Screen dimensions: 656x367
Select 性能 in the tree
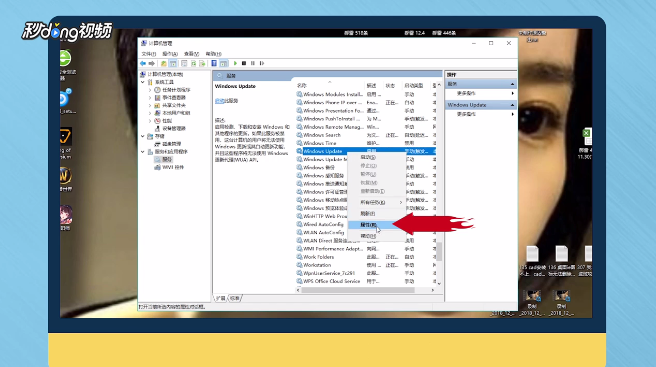pos(167,121)
